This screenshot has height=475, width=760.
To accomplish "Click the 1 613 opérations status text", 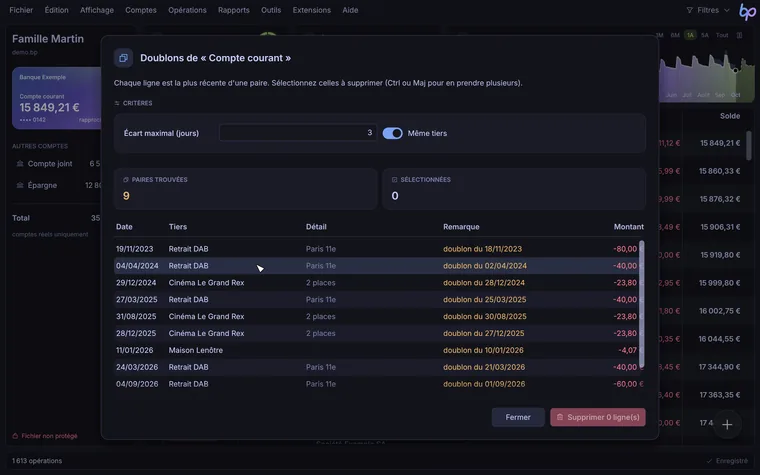I will pyautogui.click(x=37, y=461).
